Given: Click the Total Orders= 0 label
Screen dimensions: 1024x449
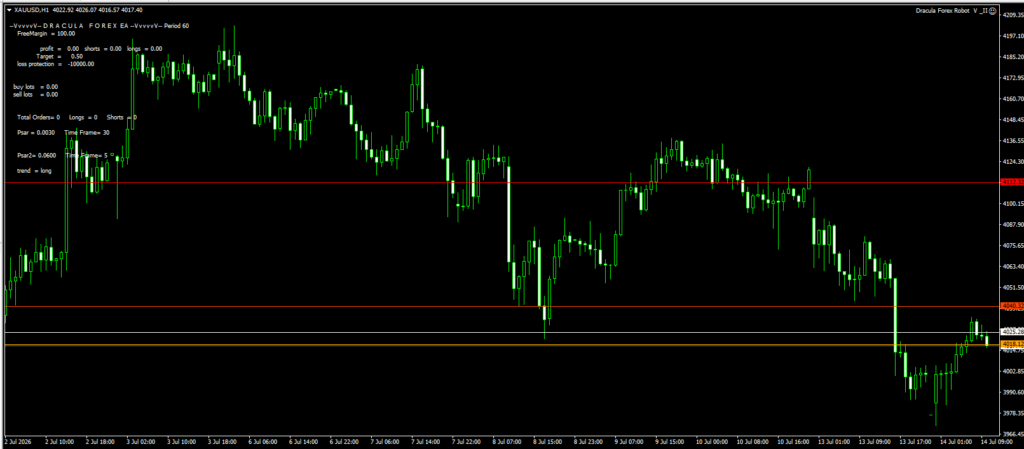Looking at the screenshot, I should (x=39, y=117).
